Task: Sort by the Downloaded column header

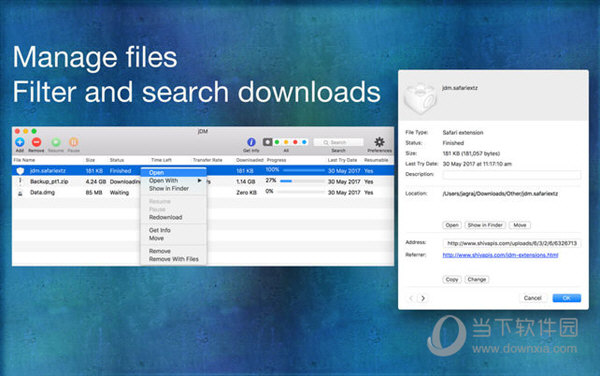Action: 249,160
